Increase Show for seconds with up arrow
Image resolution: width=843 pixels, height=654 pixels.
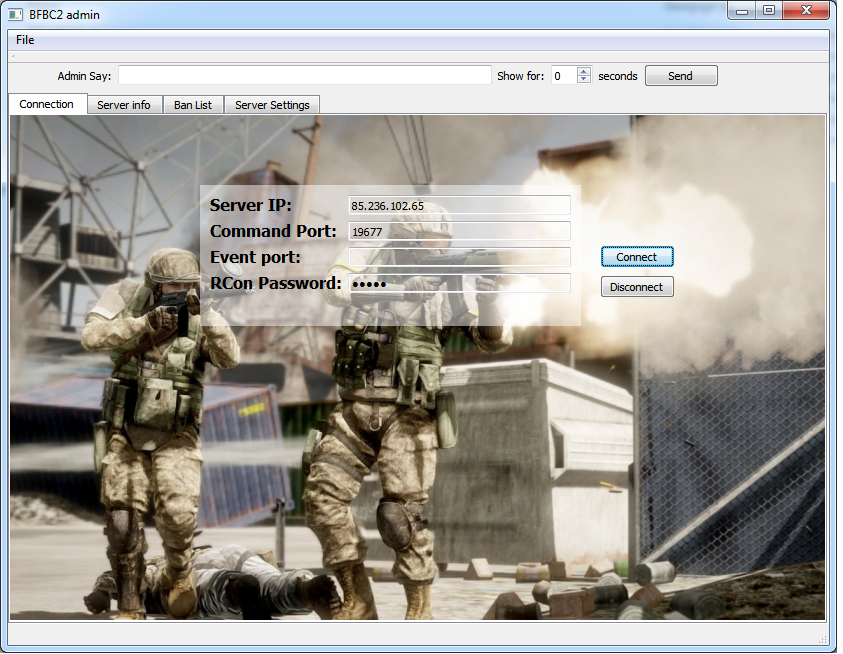pyautogui.click(x=584, y=72)
